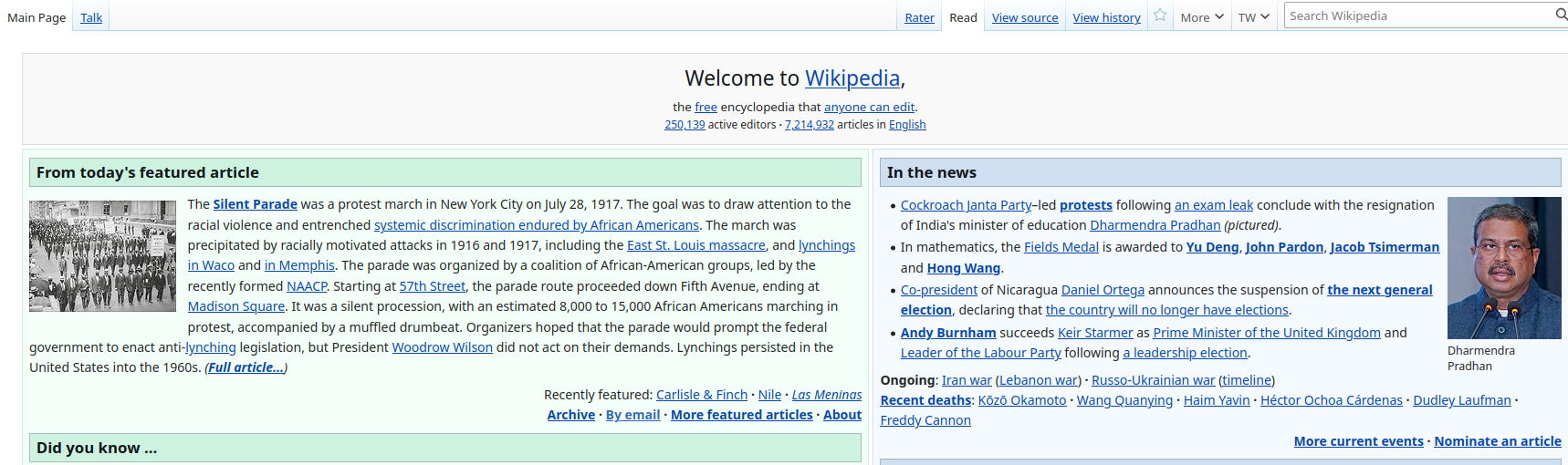Screen dimensions: 1568x465
Task: Click the 'anyone can edit' link
Action: [x=869, y=107]
